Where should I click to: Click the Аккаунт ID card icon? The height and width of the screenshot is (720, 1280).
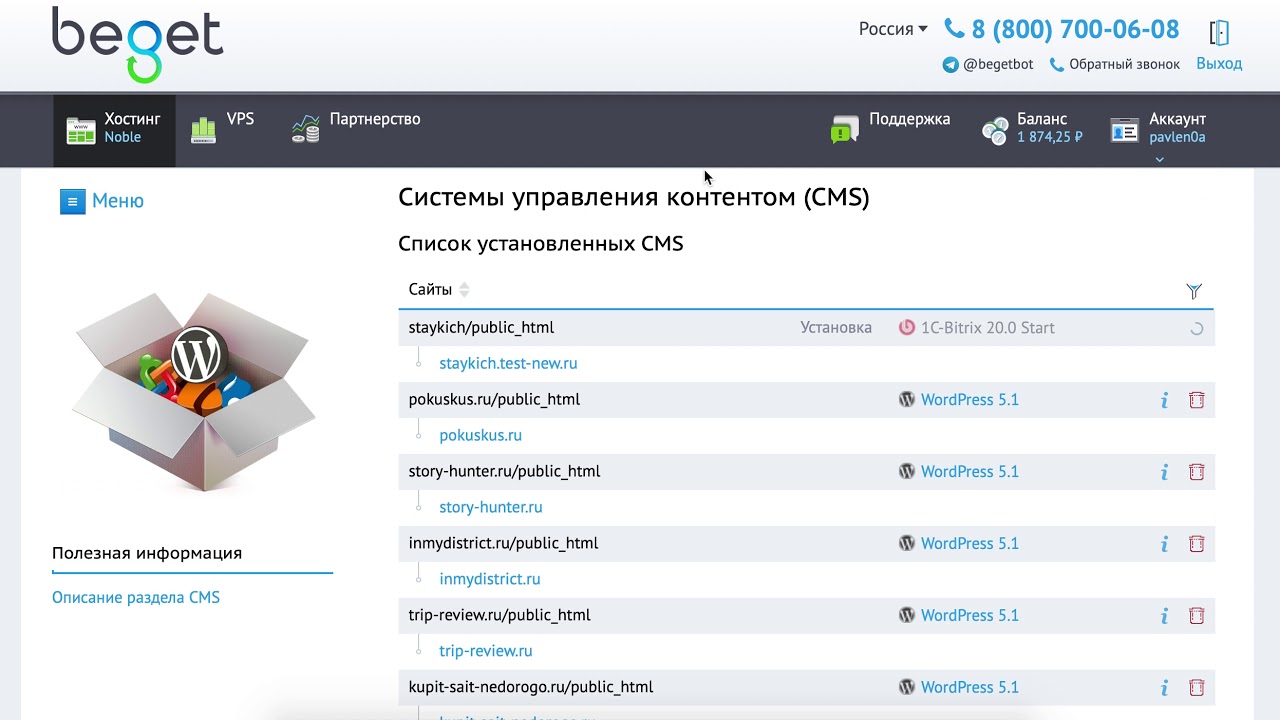(1125, 130)
